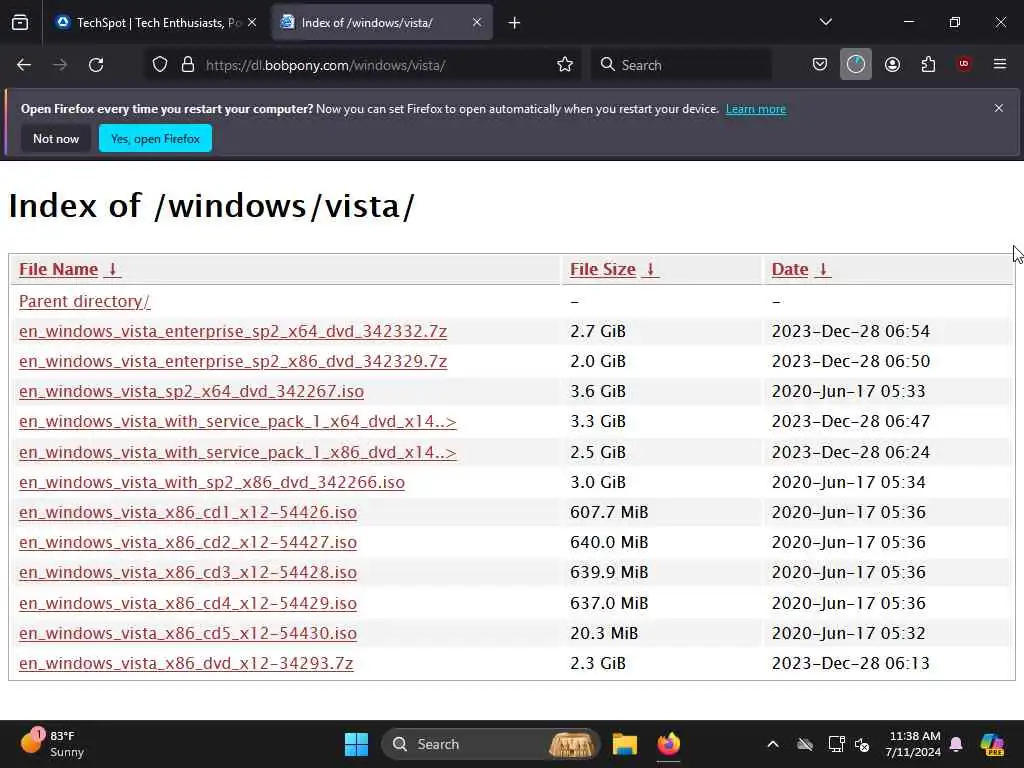Bookmark this page with the star

click(565, 65)
